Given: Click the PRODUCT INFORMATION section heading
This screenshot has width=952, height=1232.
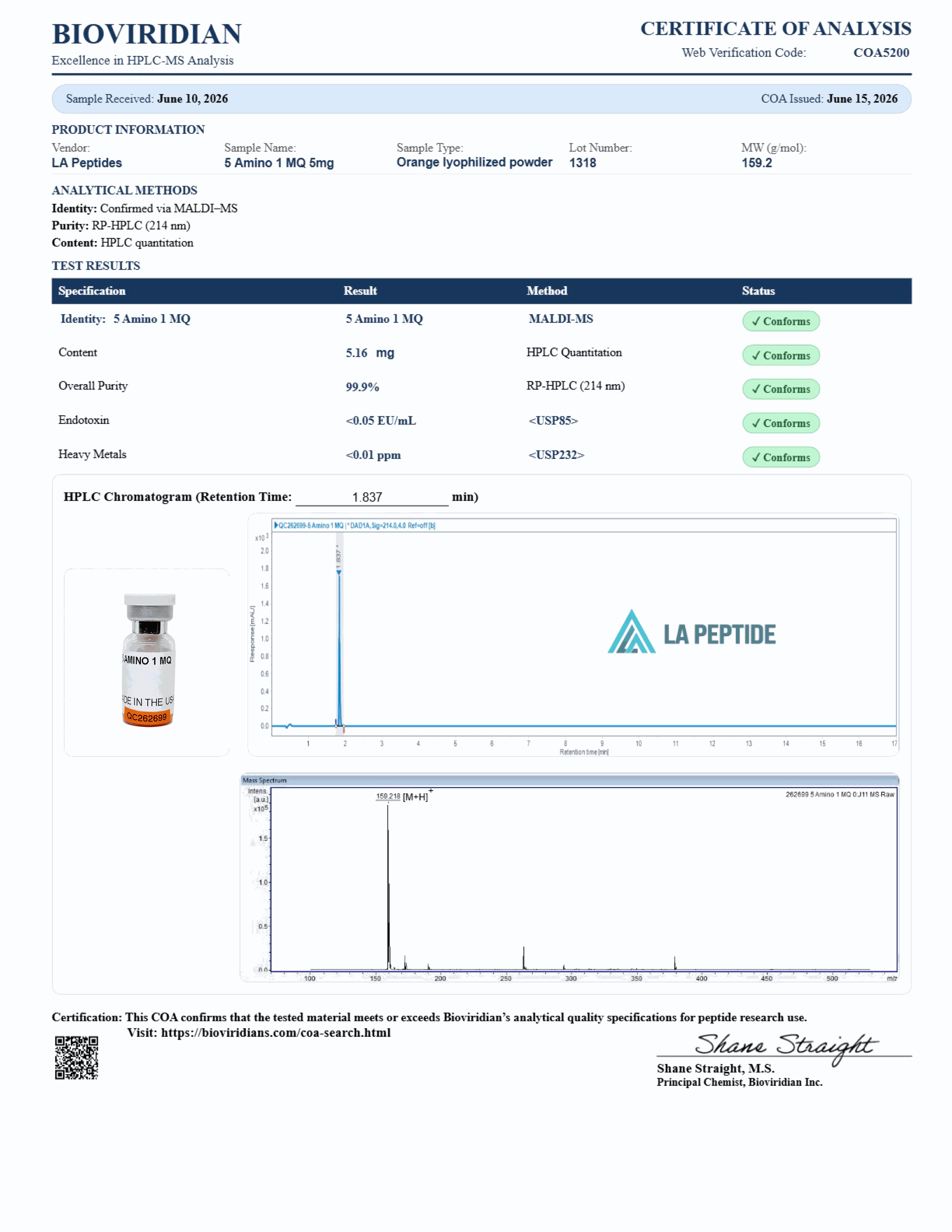Looking at the screenshot, I should click(x=128, y=130).
